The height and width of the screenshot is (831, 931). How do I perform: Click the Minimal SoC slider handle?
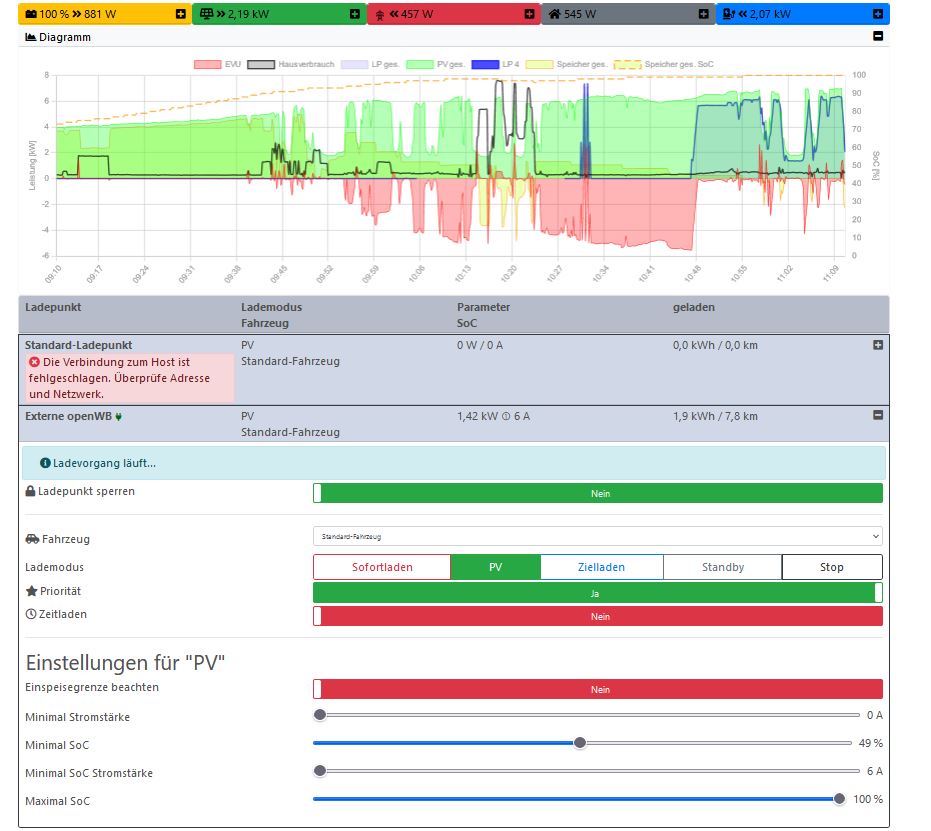point(579,743)
